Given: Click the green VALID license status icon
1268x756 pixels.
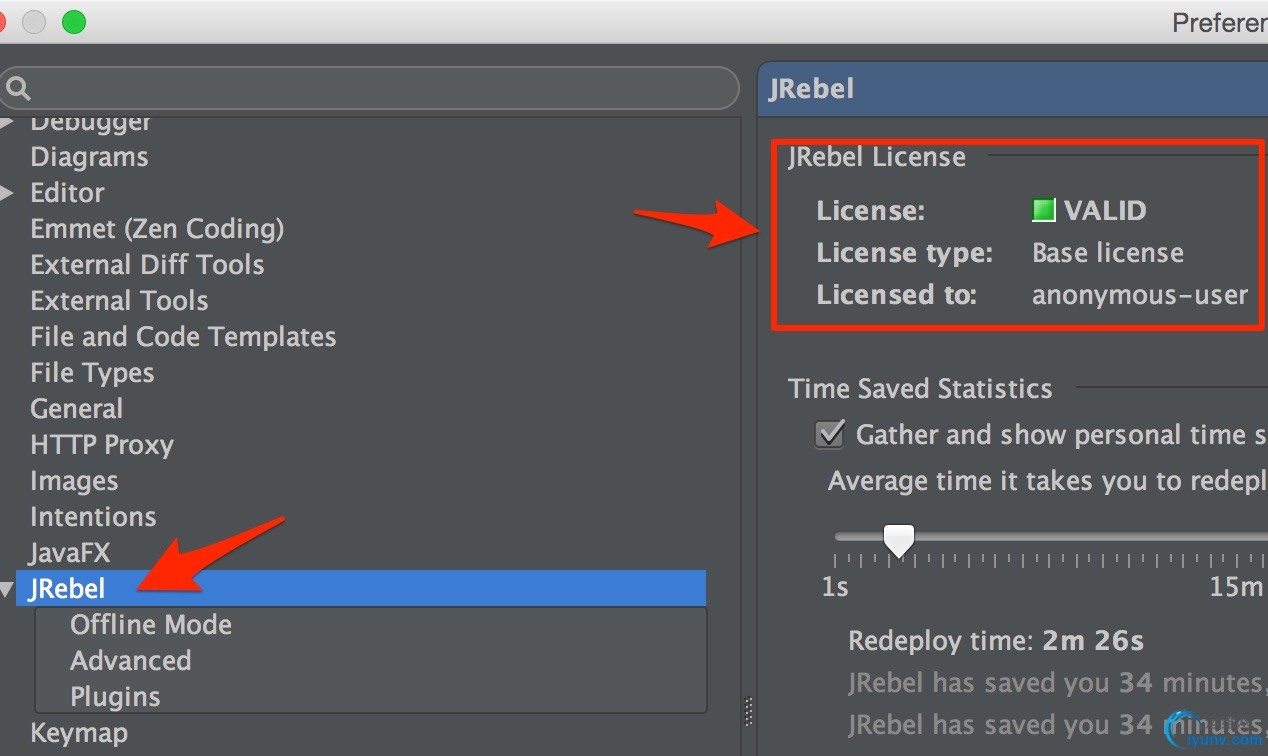Looking at the screenshot, I should (x=1044, y=210).
